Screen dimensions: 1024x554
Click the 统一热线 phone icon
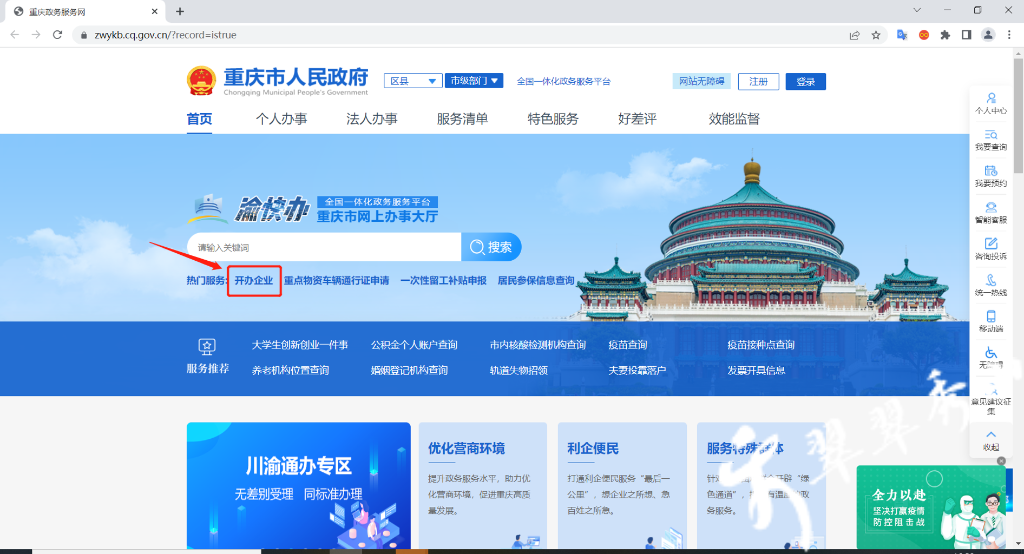(990, 285)
